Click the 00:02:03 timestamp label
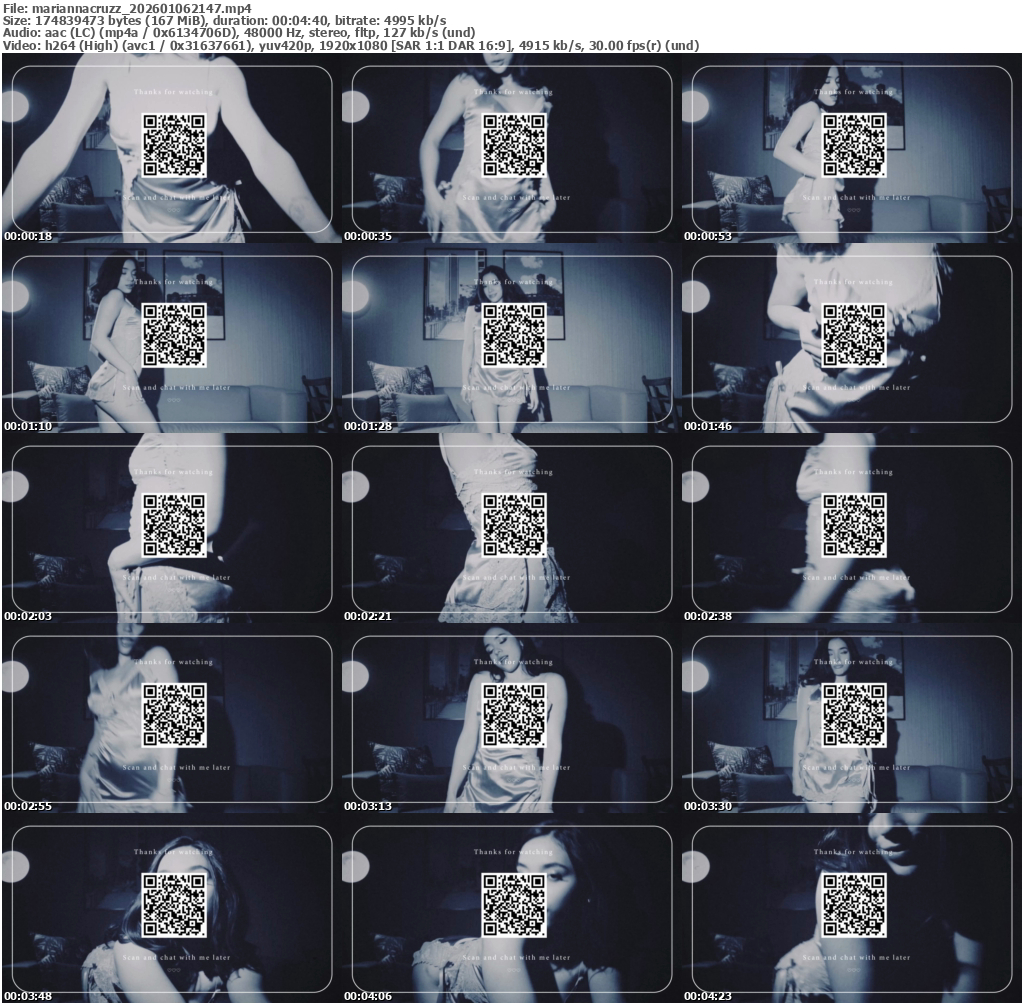Viewport: 1024px width, 1003px height. (28, 616)
